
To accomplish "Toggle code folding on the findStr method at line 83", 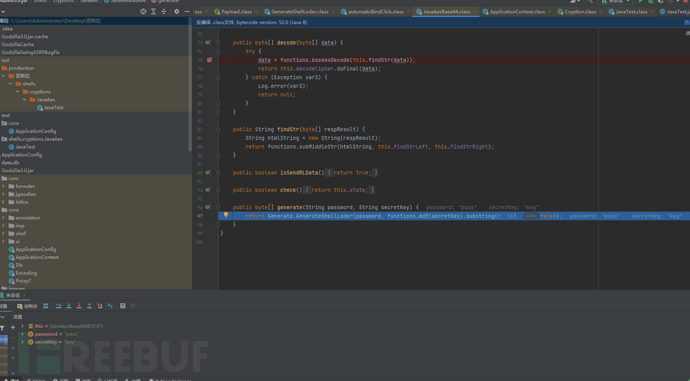I will click(218, 129).
